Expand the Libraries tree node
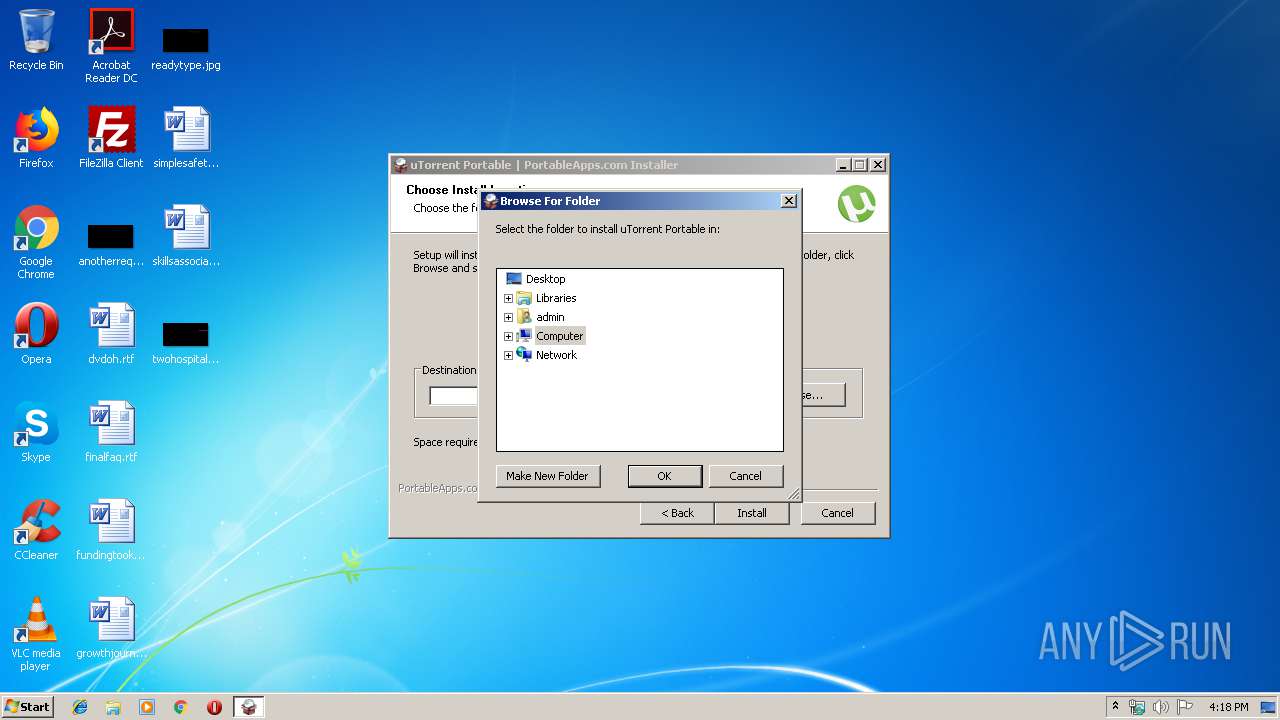The image size is (1280, 720). click(508, 298)
